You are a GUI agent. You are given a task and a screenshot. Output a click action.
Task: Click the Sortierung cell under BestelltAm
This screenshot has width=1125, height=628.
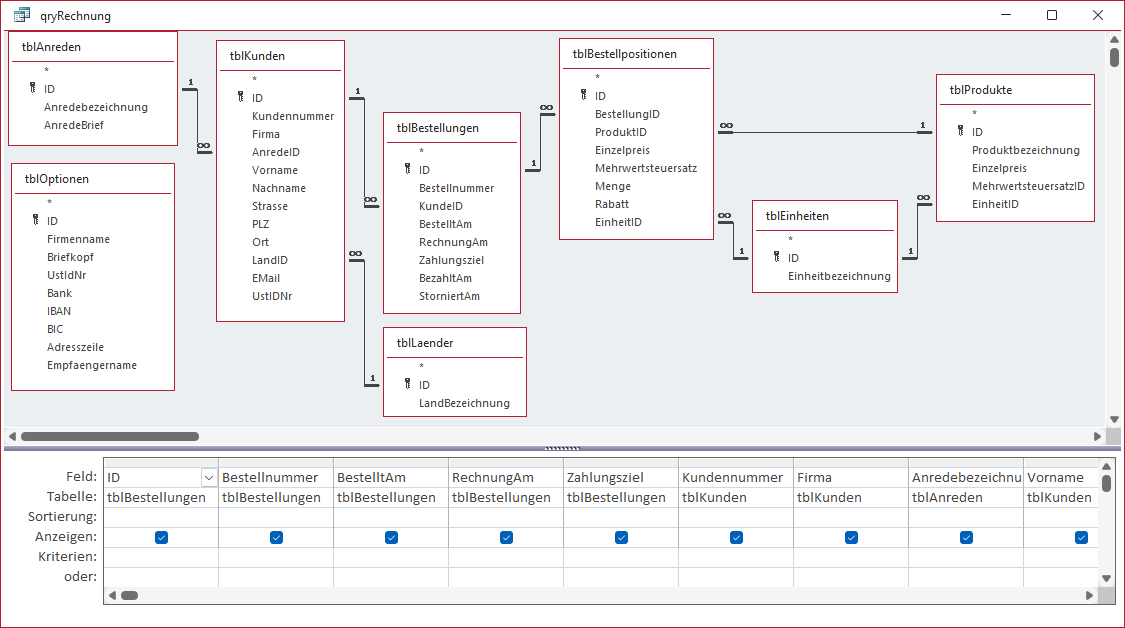click(x=390, y=517)
